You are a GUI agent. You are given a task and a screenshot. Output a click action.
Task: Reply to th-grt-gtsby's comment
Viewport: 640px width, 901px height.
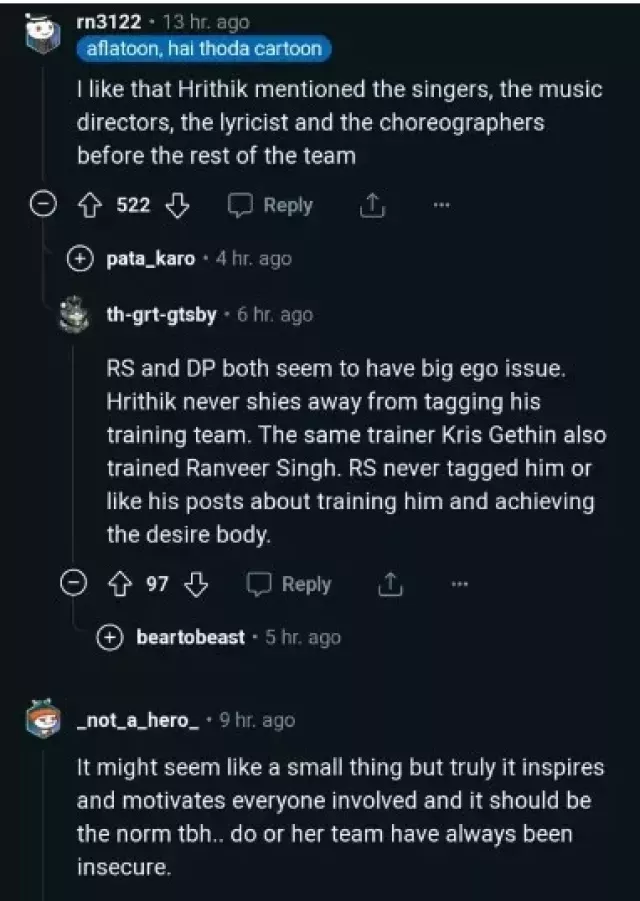289,585
